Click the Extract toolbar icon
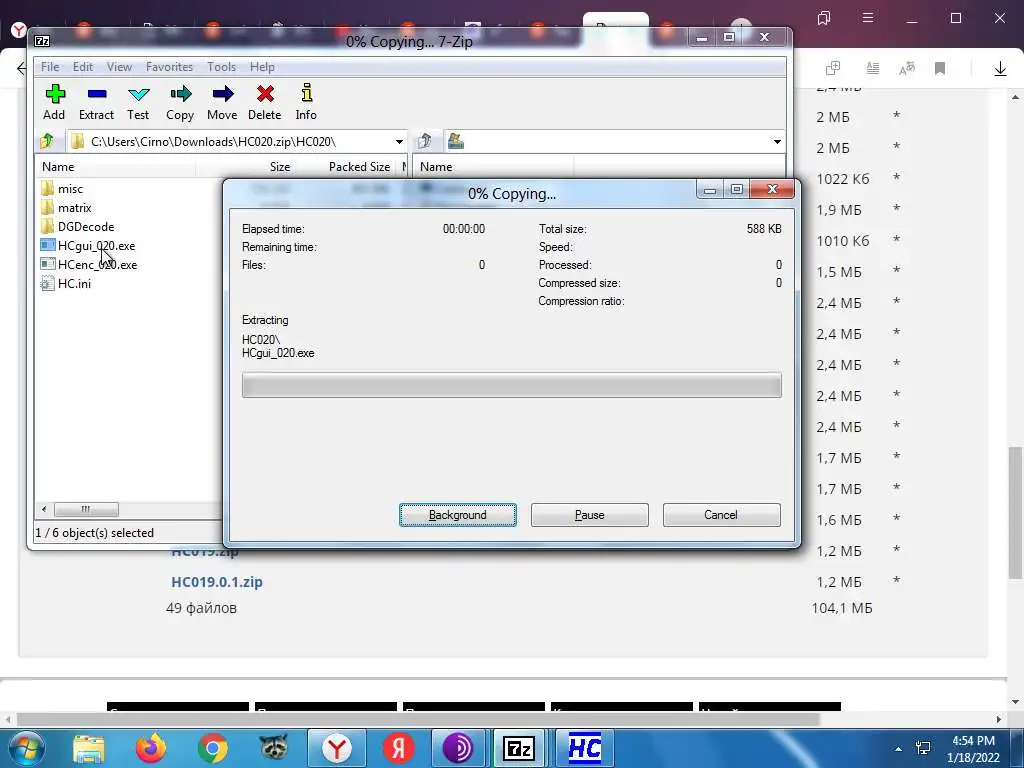The image size is (1024, 768). [97, 102]
